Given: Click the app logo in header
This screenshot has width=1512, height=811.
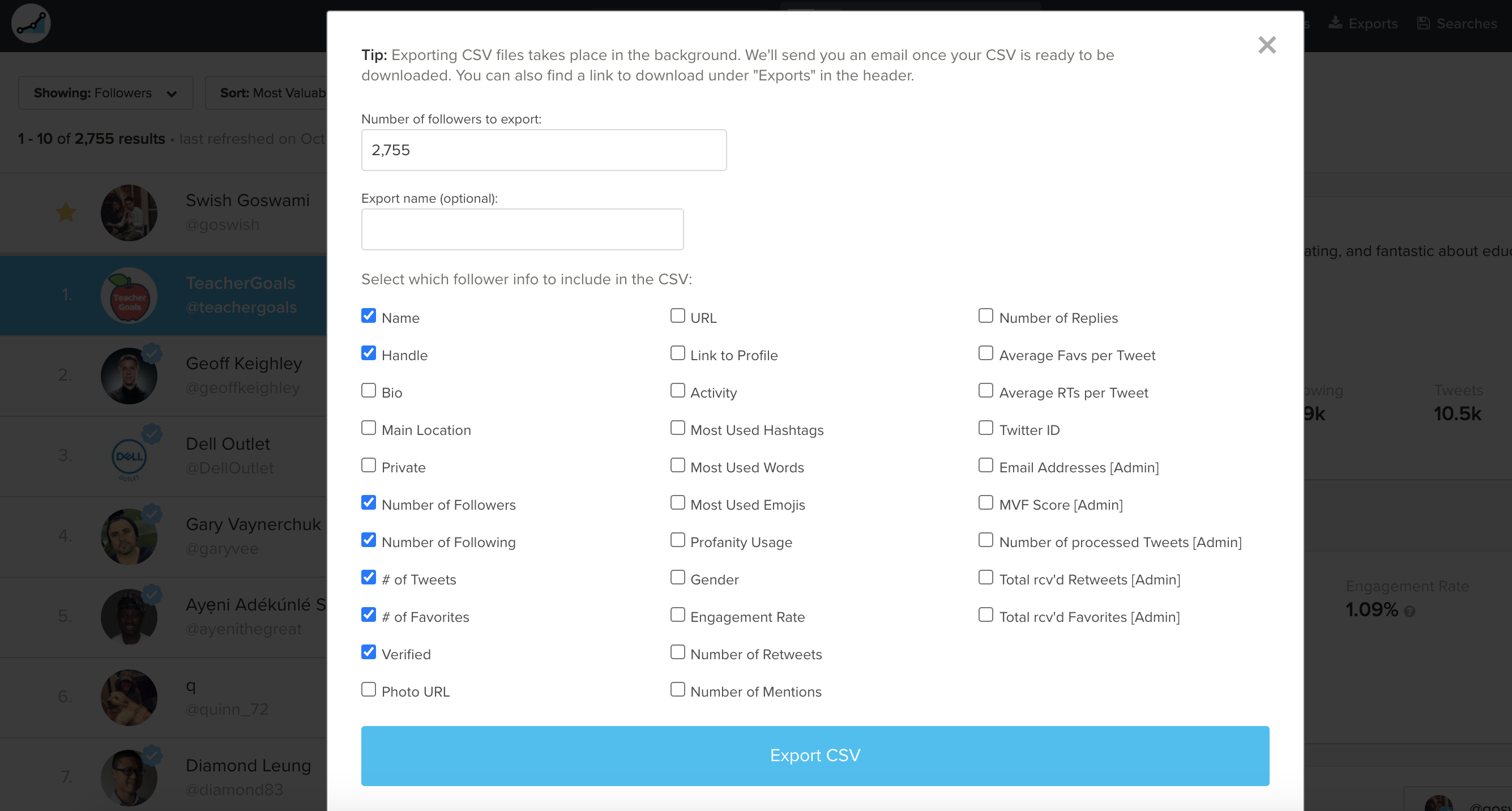Looking at the screenshot, I should [x=31, y=23].
